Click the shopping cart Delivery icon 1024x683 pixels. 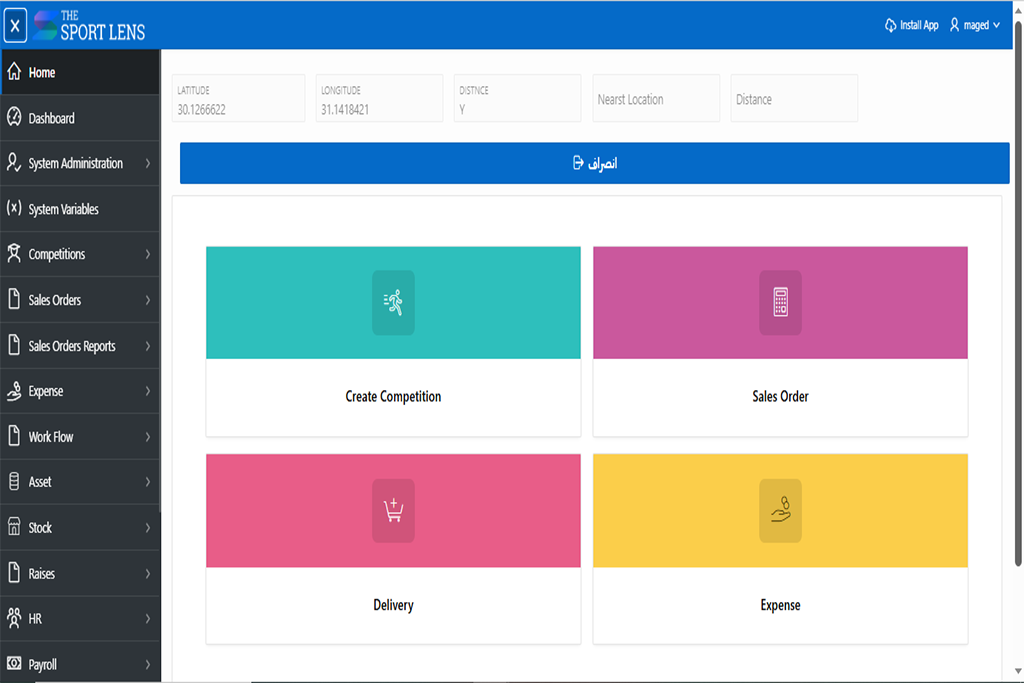click(393, 511)
